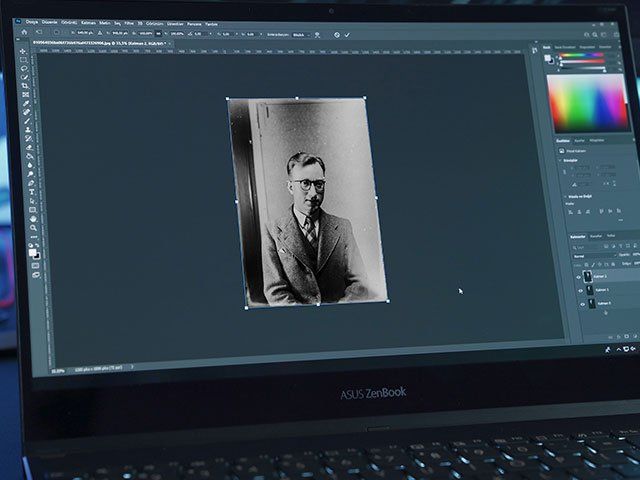Select the Rectangle shape tool
The height and width of the screenshot is (480, 640).
coord(33,210)
